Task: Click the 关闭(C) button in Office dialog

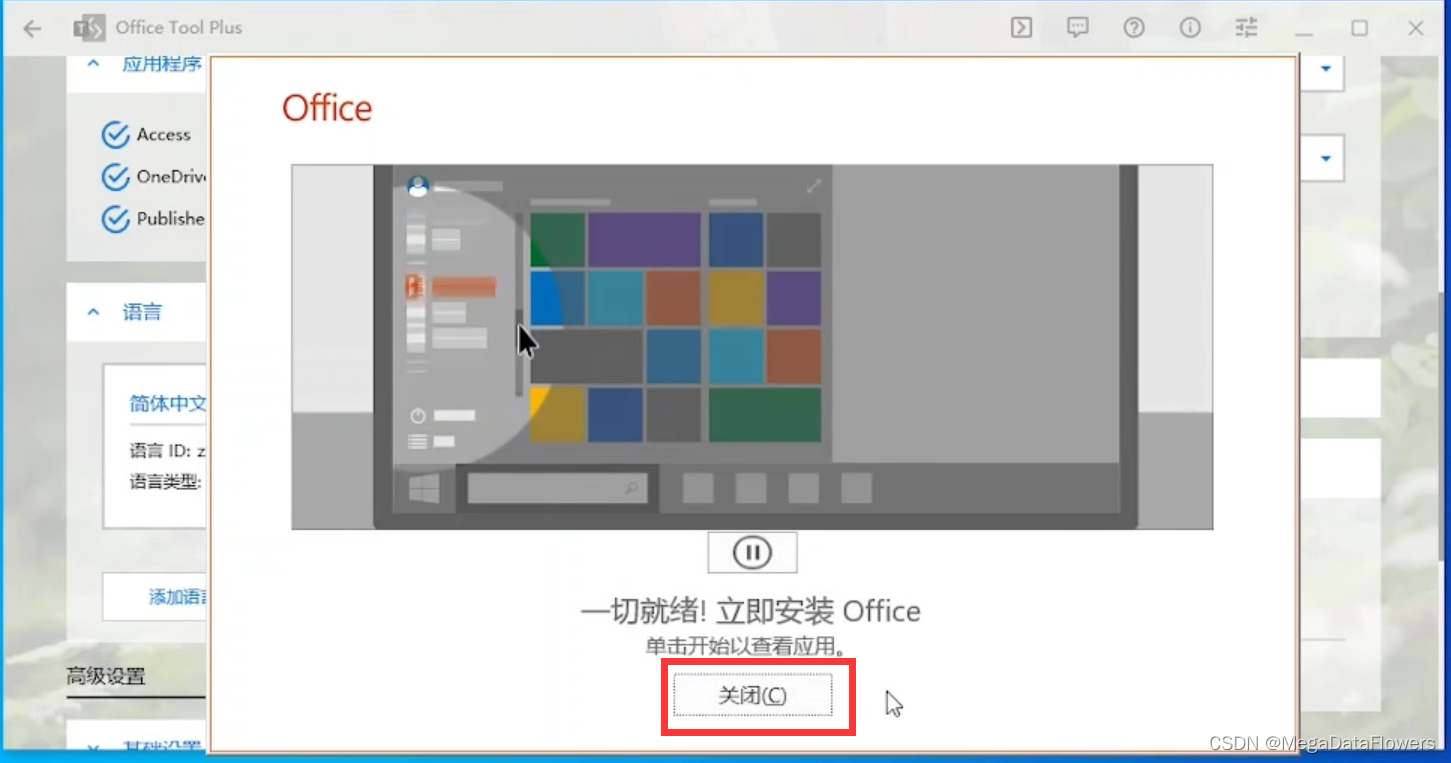Action: tap(753, 695)
